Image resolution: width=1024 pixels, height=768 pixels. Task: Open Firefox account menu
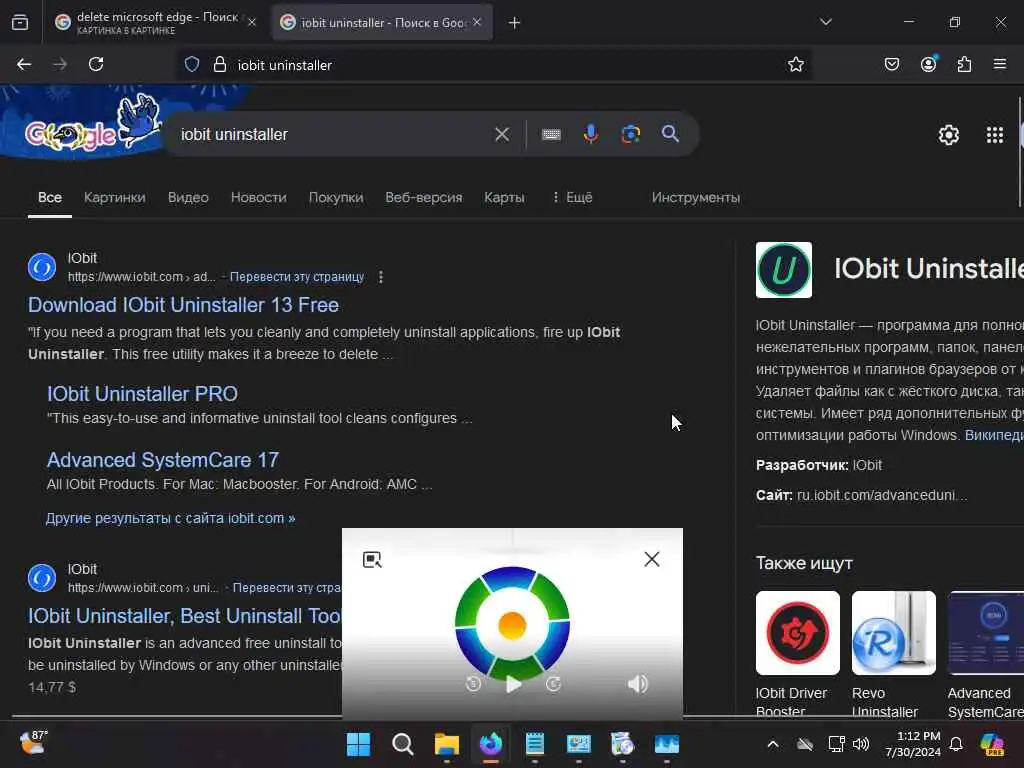(928, 64)
